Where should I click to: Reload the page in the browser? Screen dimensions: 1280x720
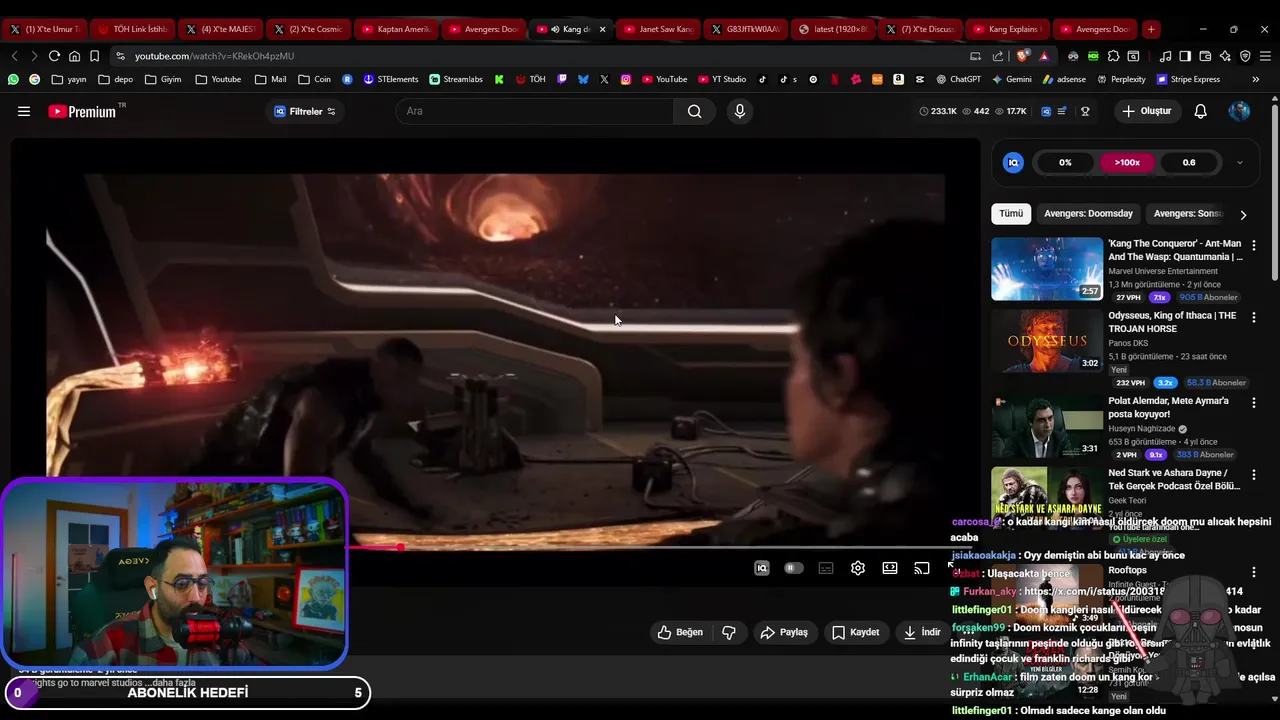(x=54, y=56)
